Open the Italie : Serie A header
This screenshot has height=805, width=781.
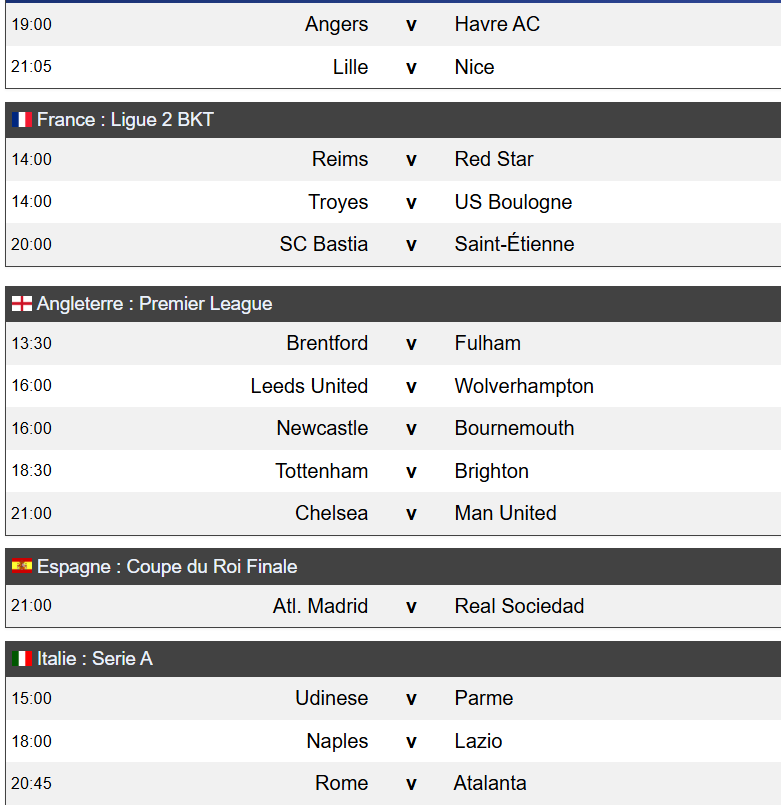click(x=95, y=659)
